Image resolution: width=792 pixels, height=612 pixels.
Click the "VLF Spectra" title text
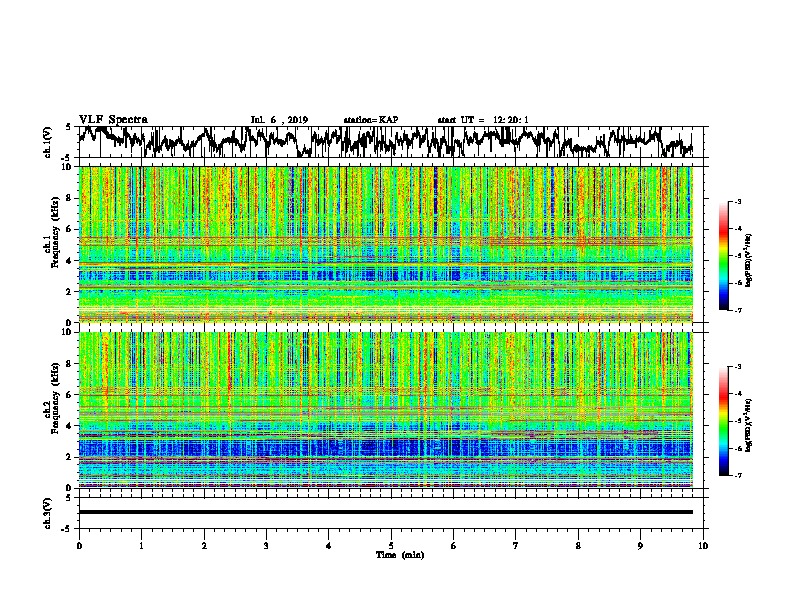pyautogui.click(x=113, y=120)
